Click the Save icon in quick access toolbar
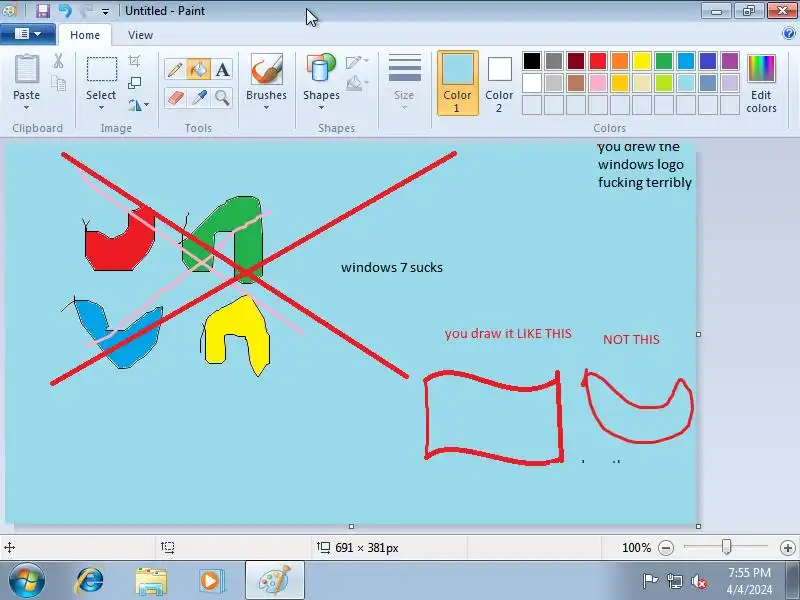Viewport: 800px width, 600px height. 43,11
